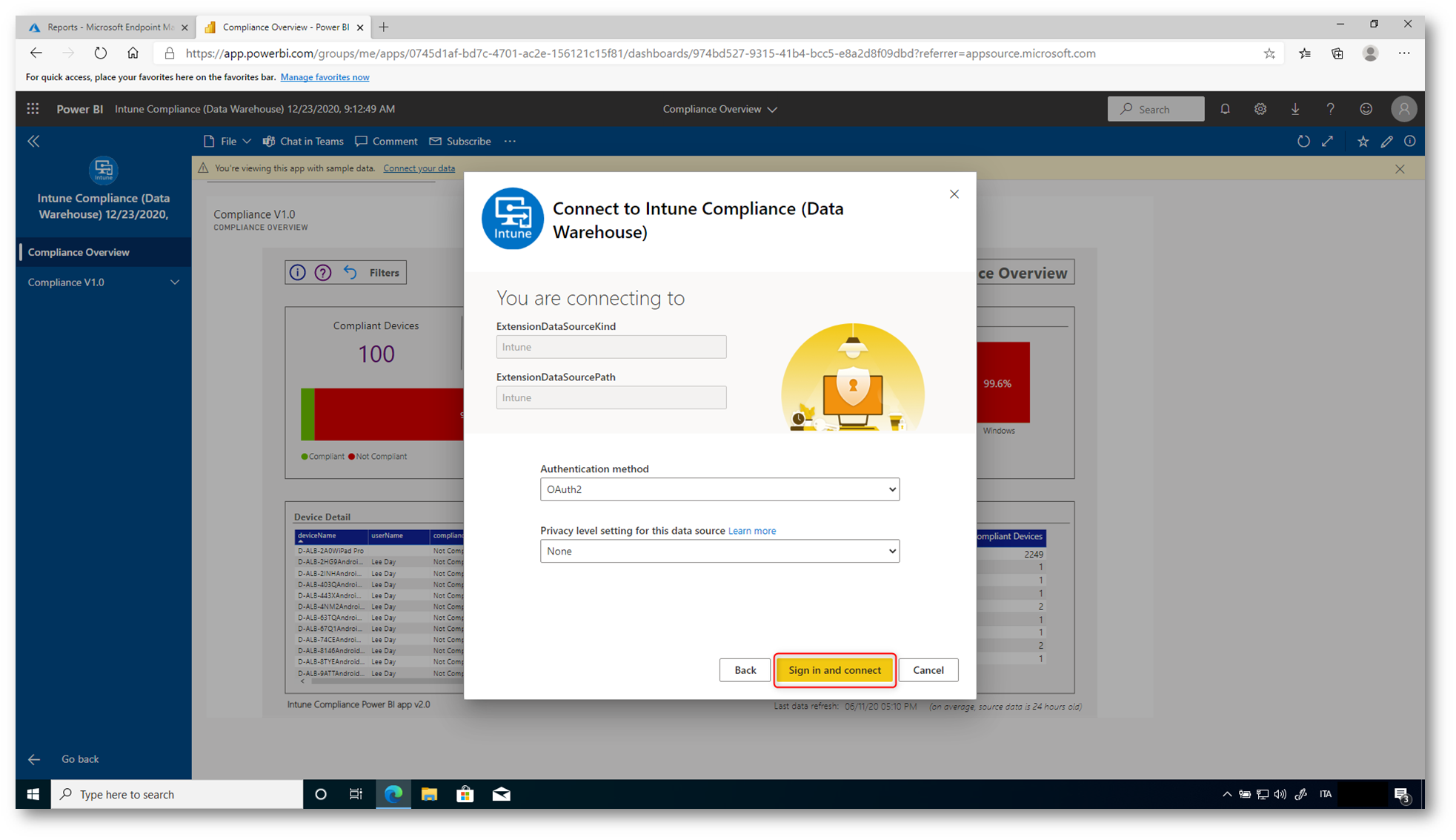This screenshot has height=840, width=1456.
Task: Open the Action Center notifications icon
Action: (1401, 794)
